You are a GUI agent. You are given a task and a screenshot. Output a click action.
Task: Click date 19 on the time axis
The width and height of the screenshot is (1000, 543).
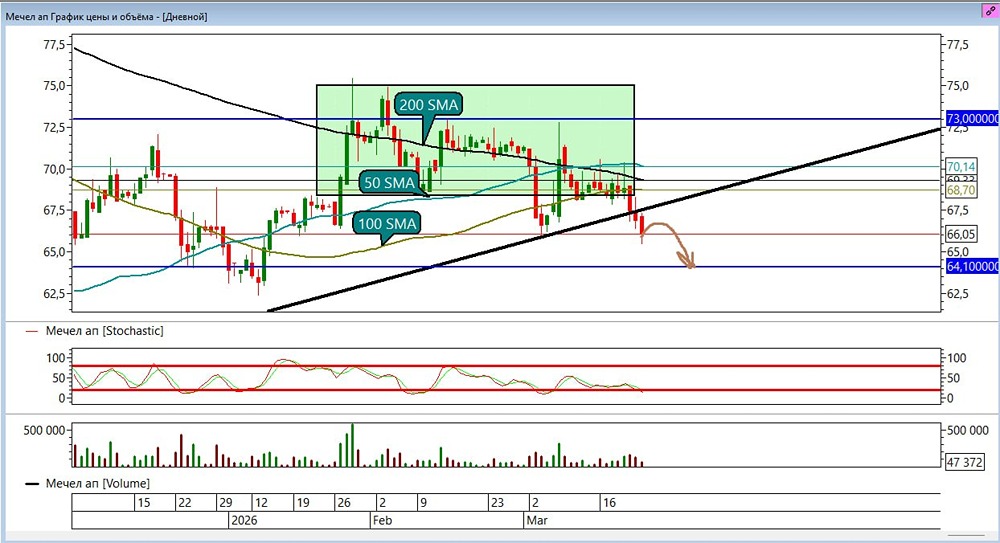coord(303,503)
